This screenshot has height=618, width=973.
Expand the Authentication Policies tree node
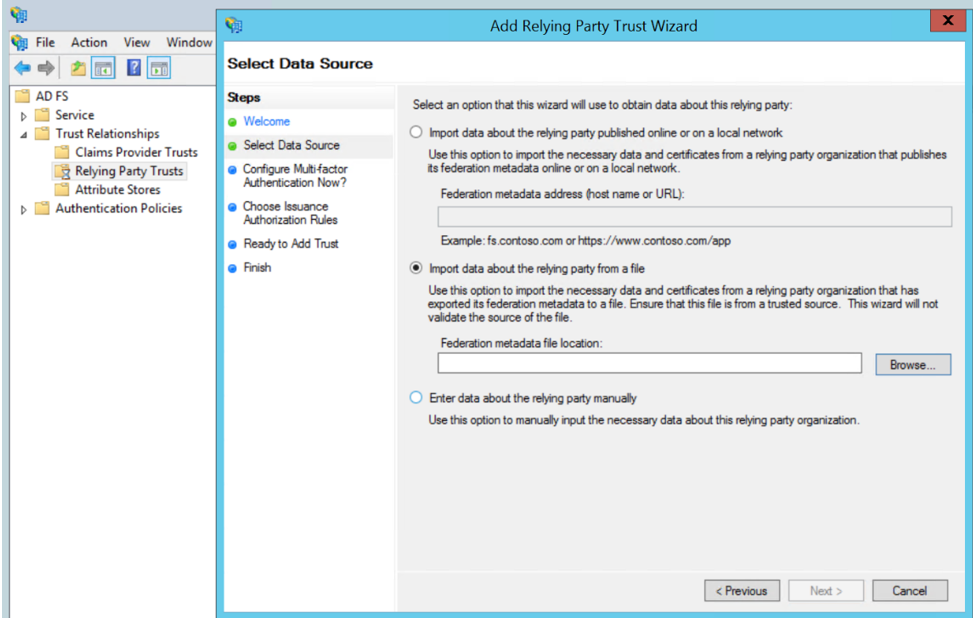(x=23, y=209)
